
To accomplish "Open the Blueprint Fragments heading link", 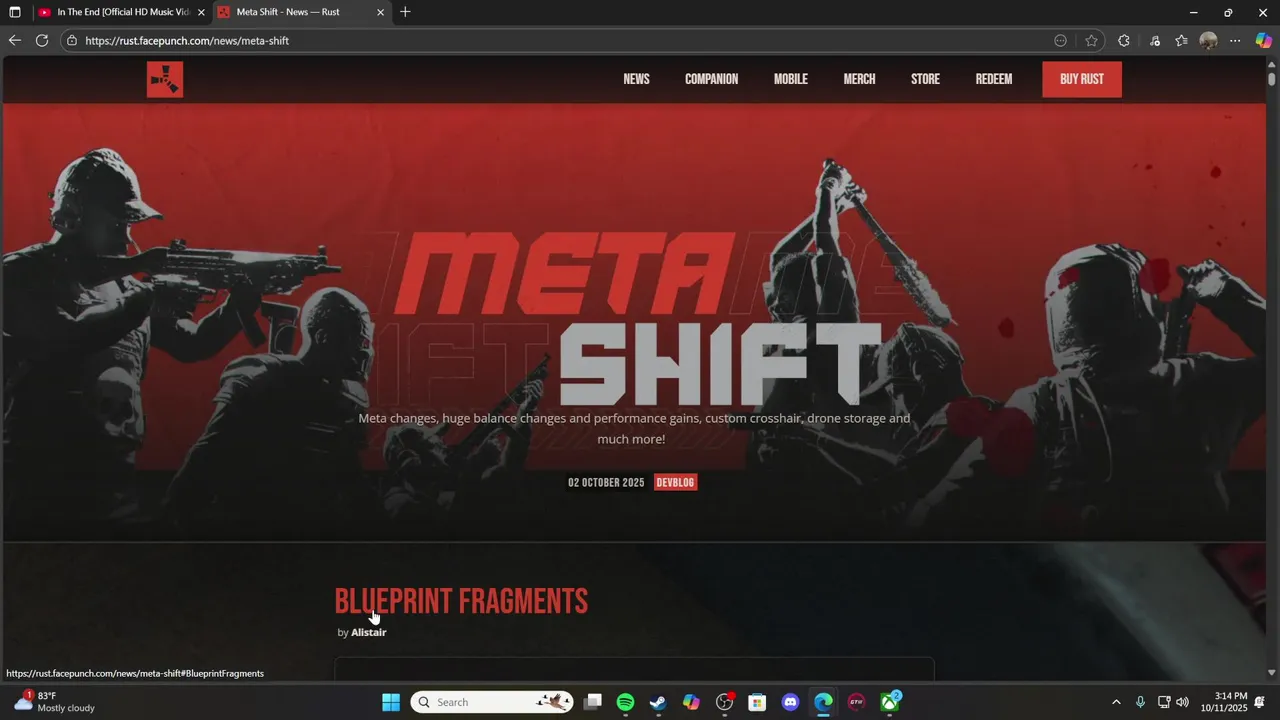I will (461, 601).
